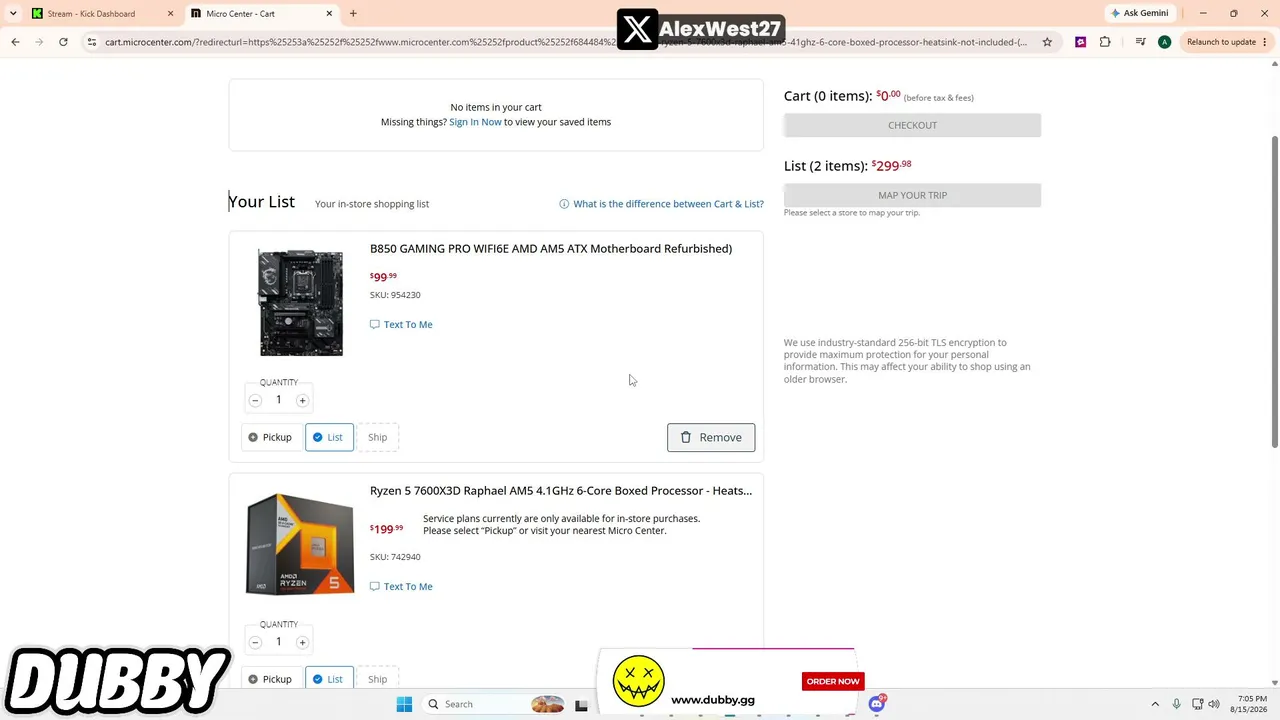1280x720 pixels.
Task: Click the MAP YOUR TRIP button
Action: [x=912, y=195]
